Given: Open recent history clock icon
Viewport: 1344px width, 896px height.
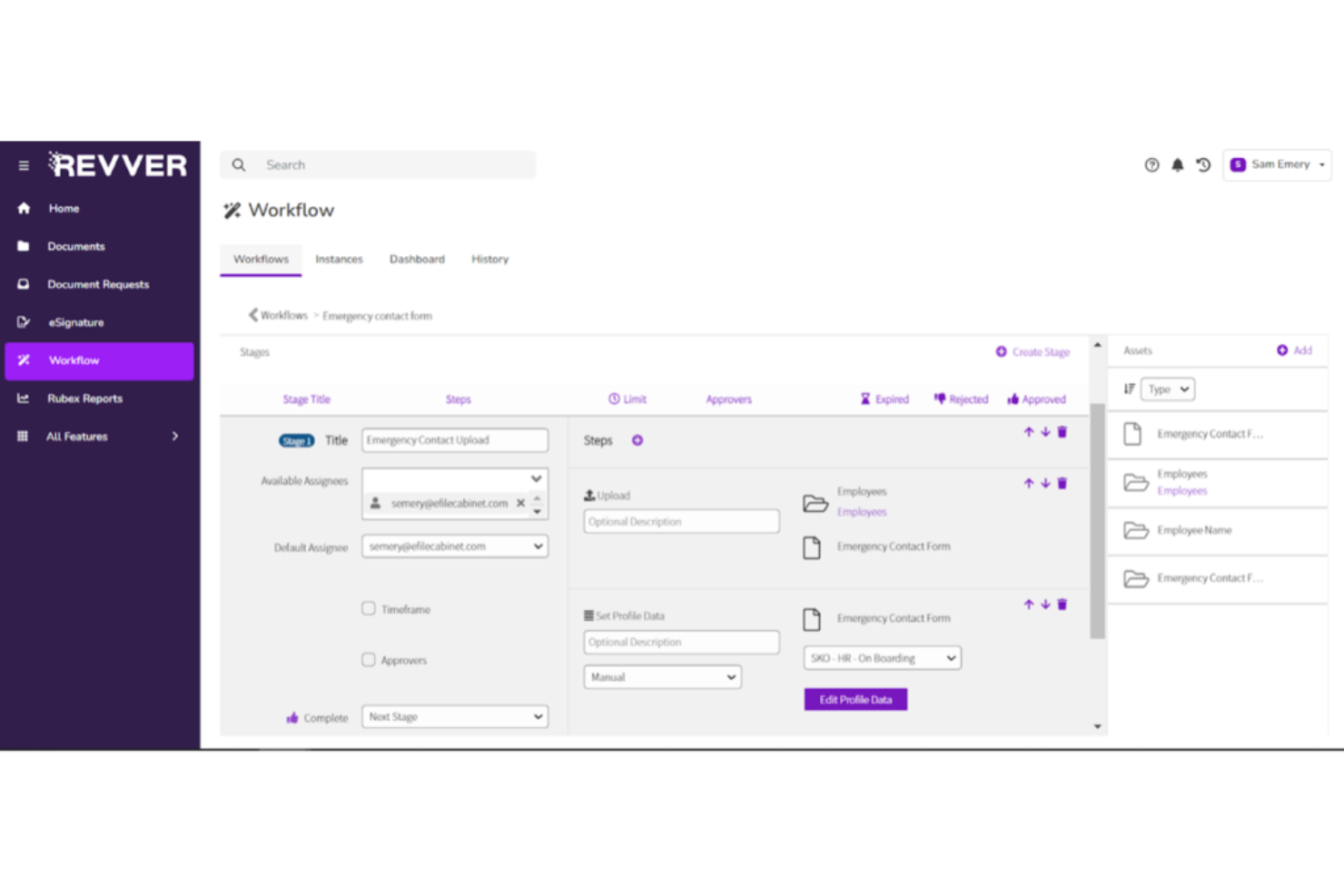Looking at the screenshot, I should (x=1203, y=165).
